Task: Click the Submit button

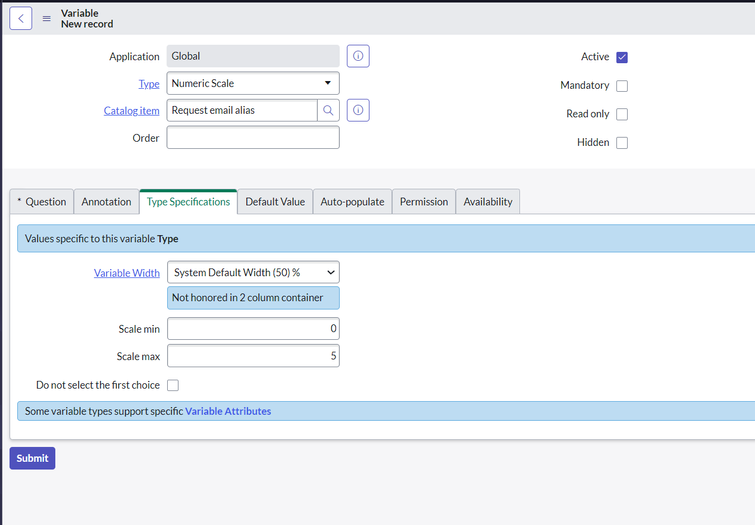Action: 32,458
